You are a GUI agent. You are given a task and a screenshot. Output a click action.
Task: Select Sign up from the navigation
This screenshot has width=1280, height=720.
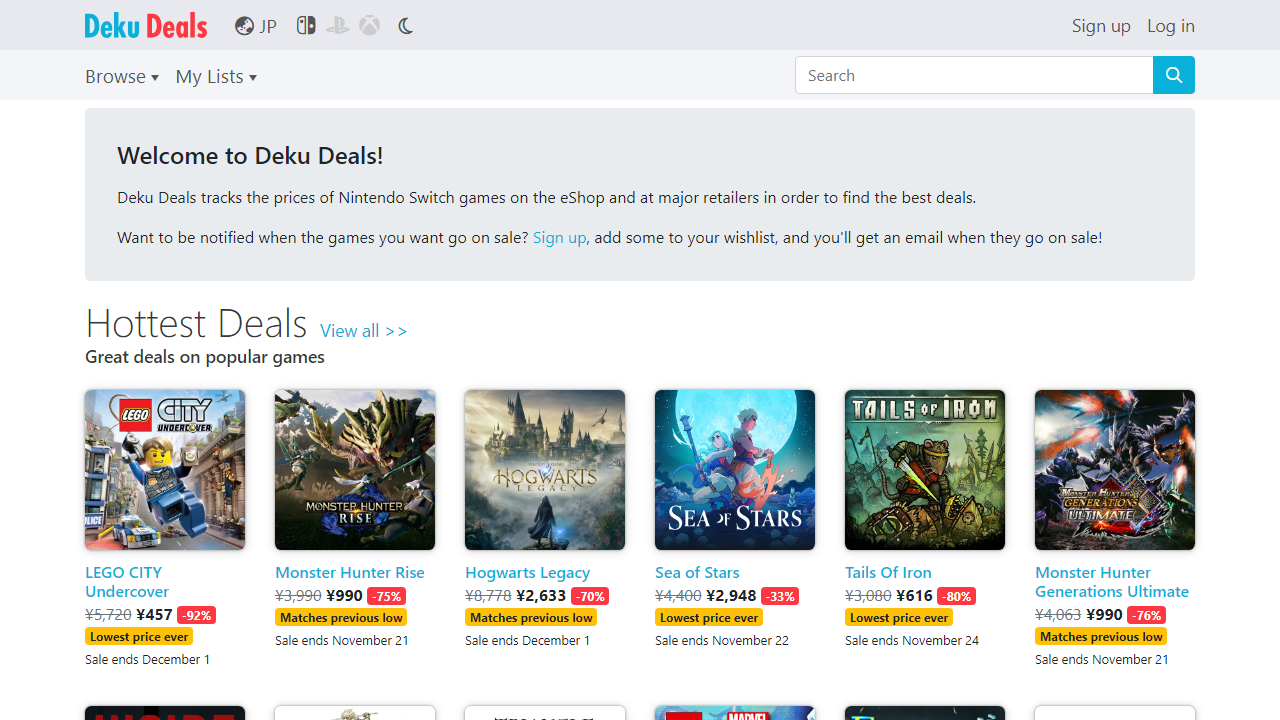tap(1100, 26)
